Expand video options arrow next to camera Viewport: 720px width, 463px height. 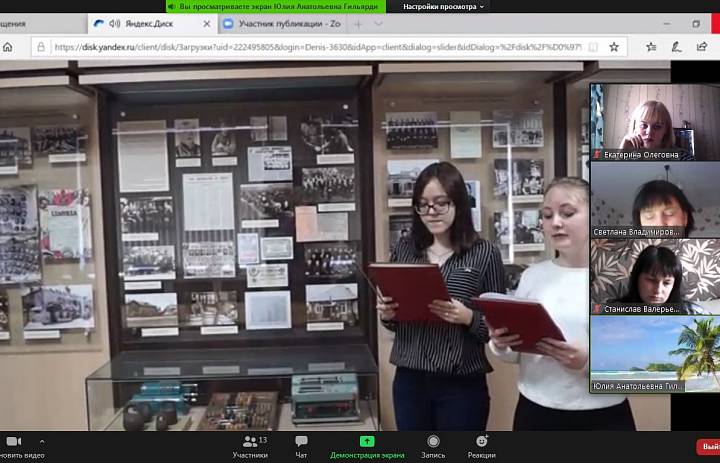(x=42, y=441)
